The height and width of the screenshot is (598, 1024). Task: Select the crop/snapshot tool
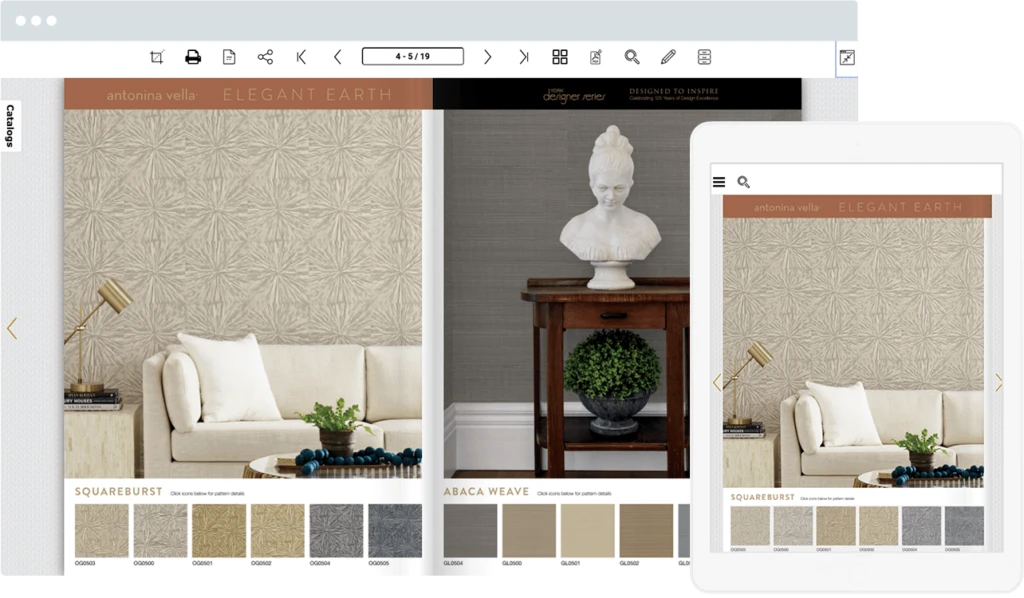click(x=155, y=56)
